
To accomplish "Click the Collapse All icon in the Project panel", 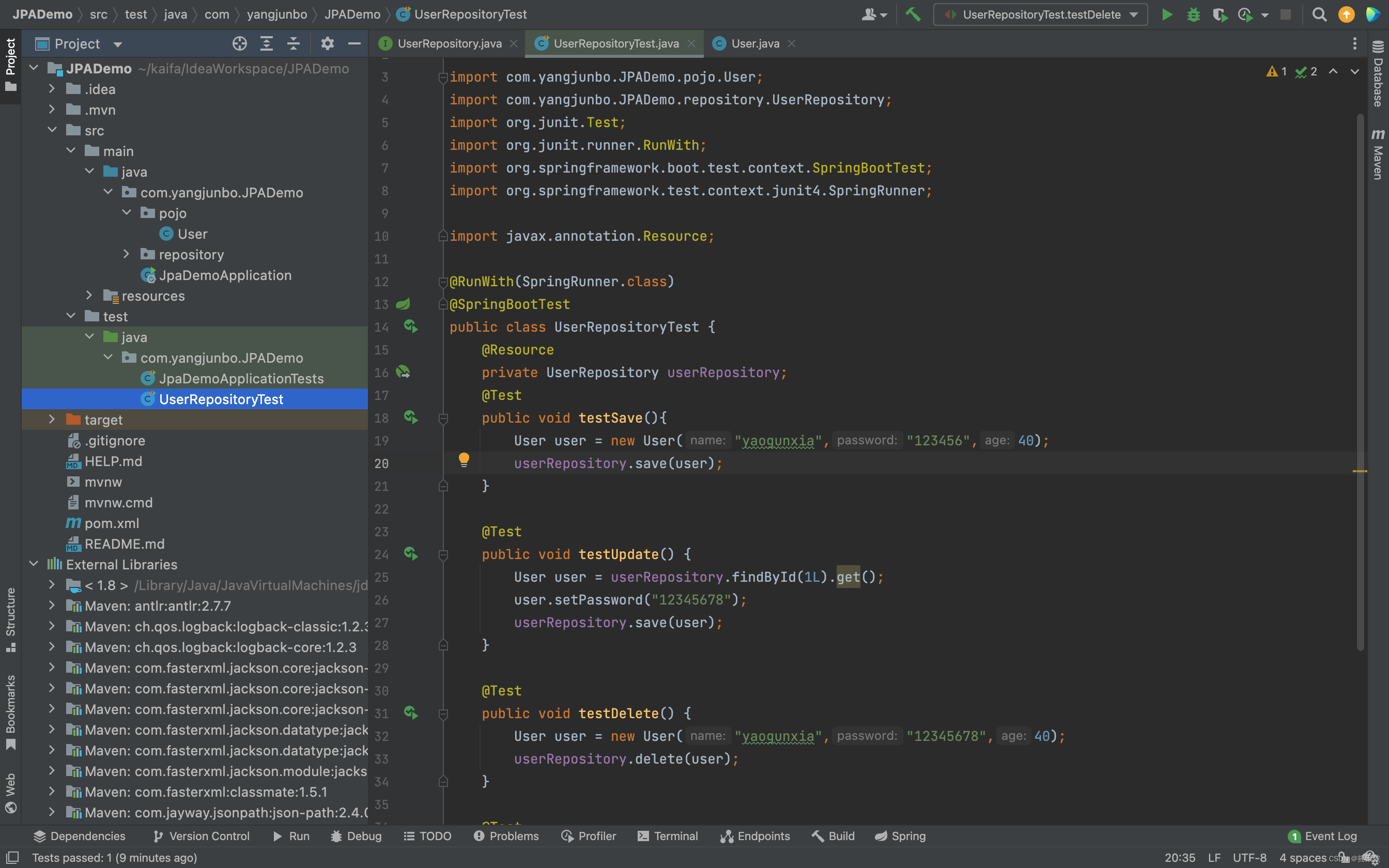I will [294, 43].
